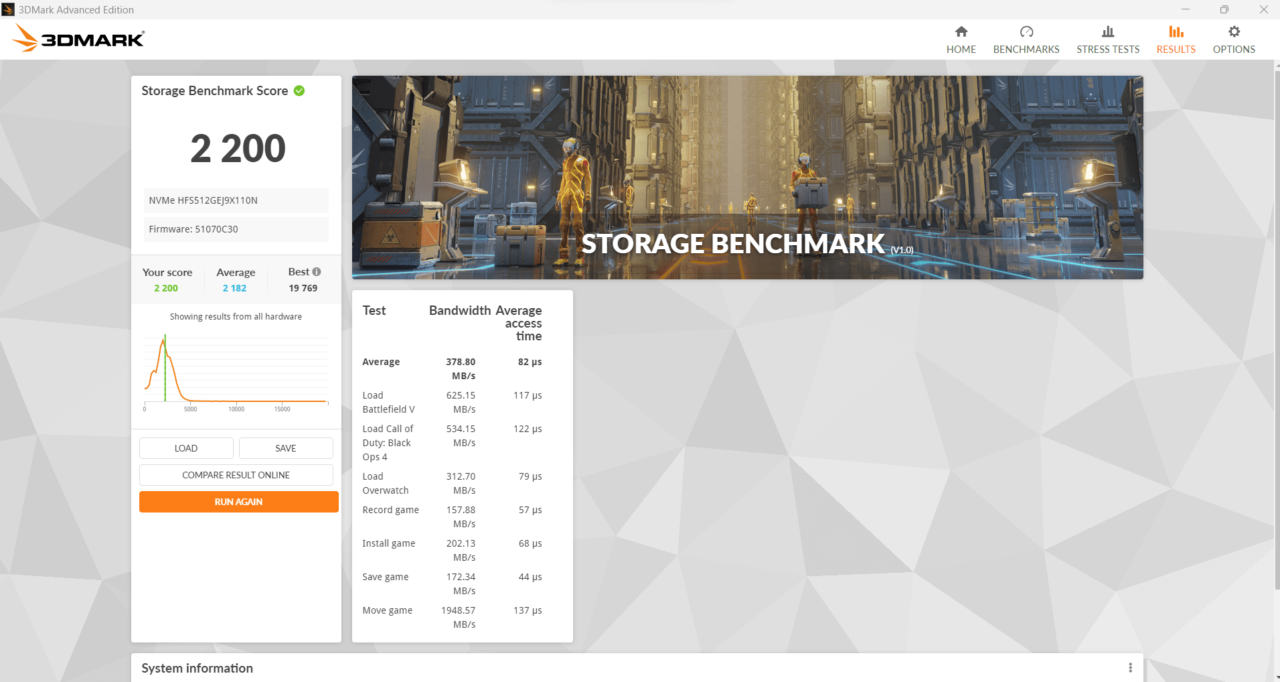Screen dimensions: 1280x682
Task: Click the Results orange chart icon
Action: point(1175,32)
